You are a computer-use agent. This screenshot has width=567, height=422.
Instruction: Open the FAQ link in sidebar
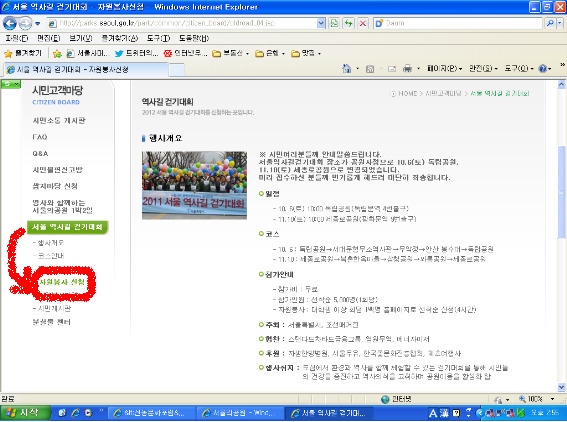(40, 137)
